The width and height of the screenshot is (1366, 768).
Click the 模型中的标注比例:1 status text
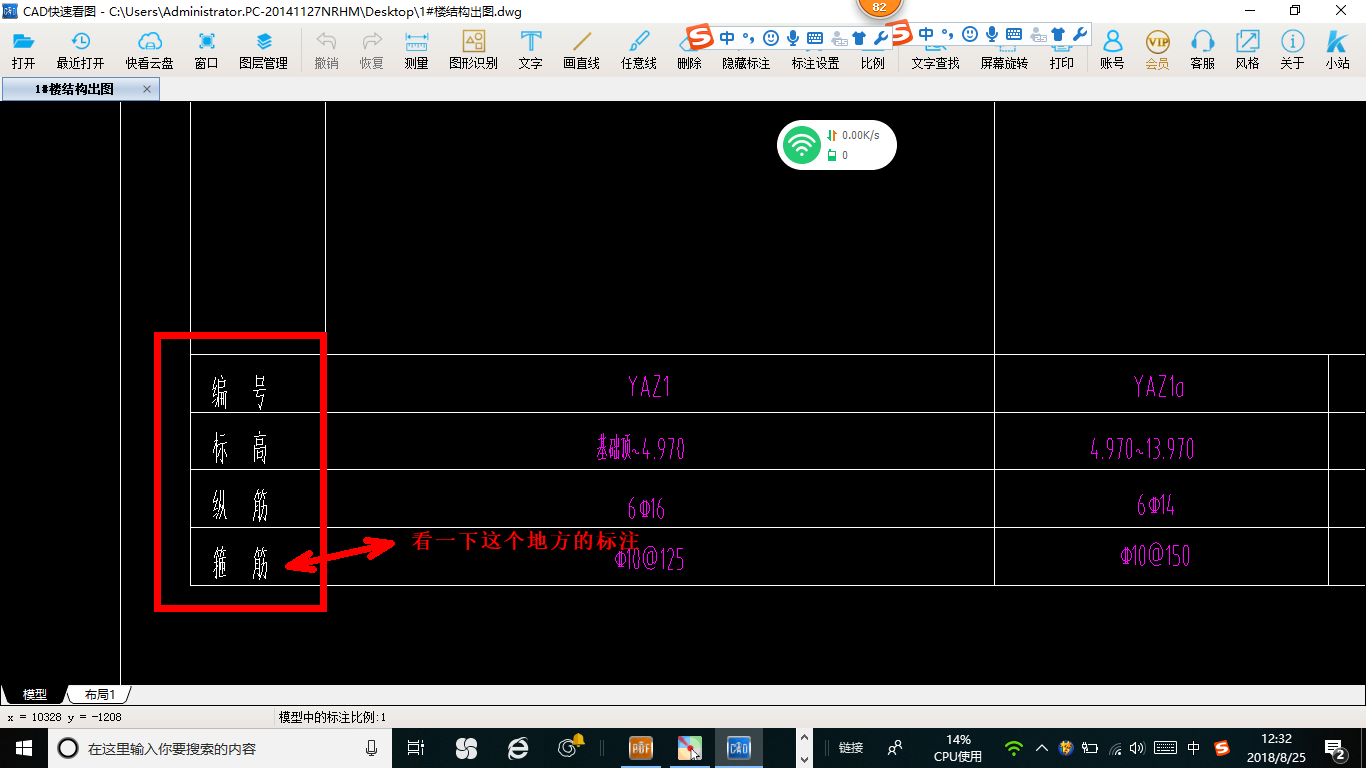click(332, 717)
